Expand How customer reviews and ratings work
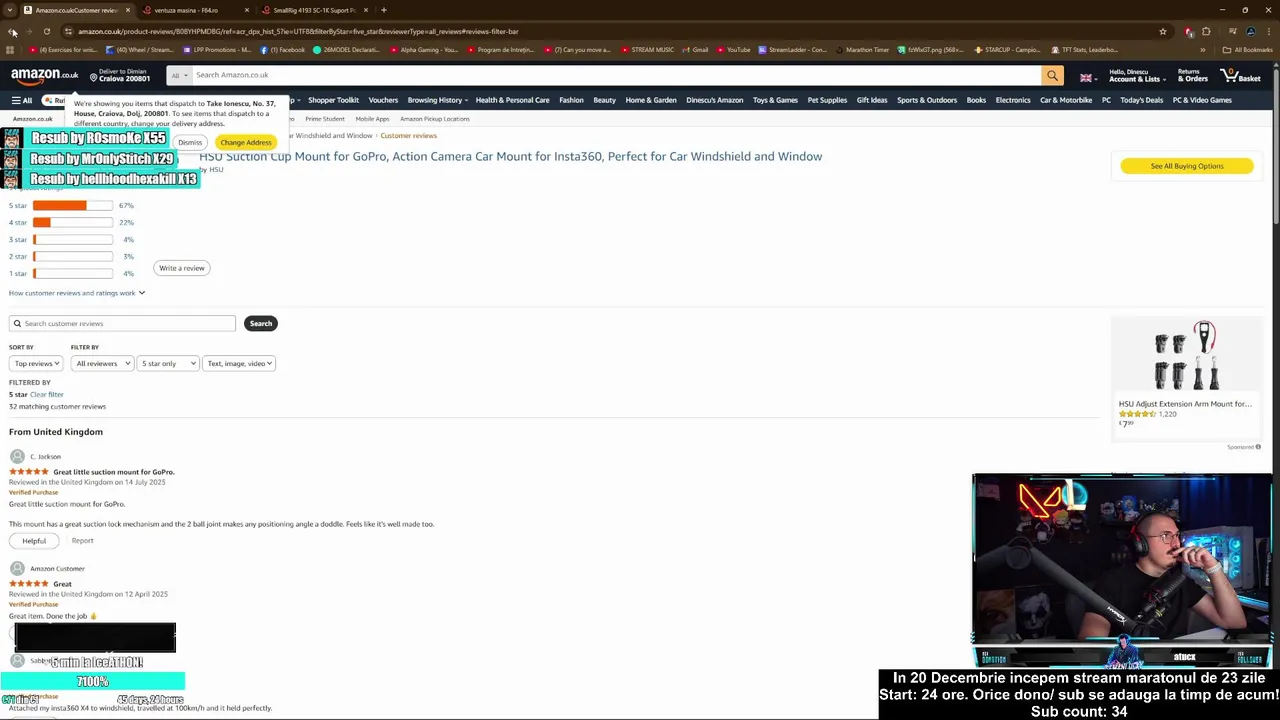The height and width of the screenshot is (720, 1280). point(77,293)
